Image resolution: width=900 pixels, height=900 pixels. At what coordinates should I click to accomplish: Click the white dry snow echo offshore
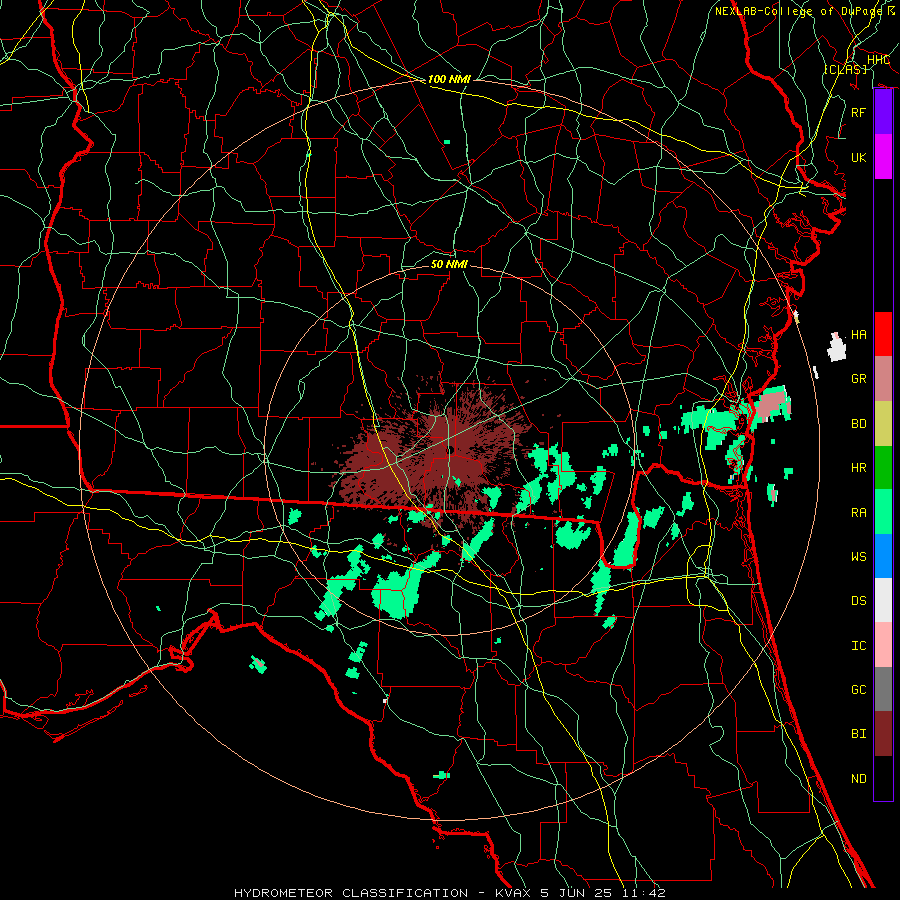pyautogui.click(x=837, y=348)
